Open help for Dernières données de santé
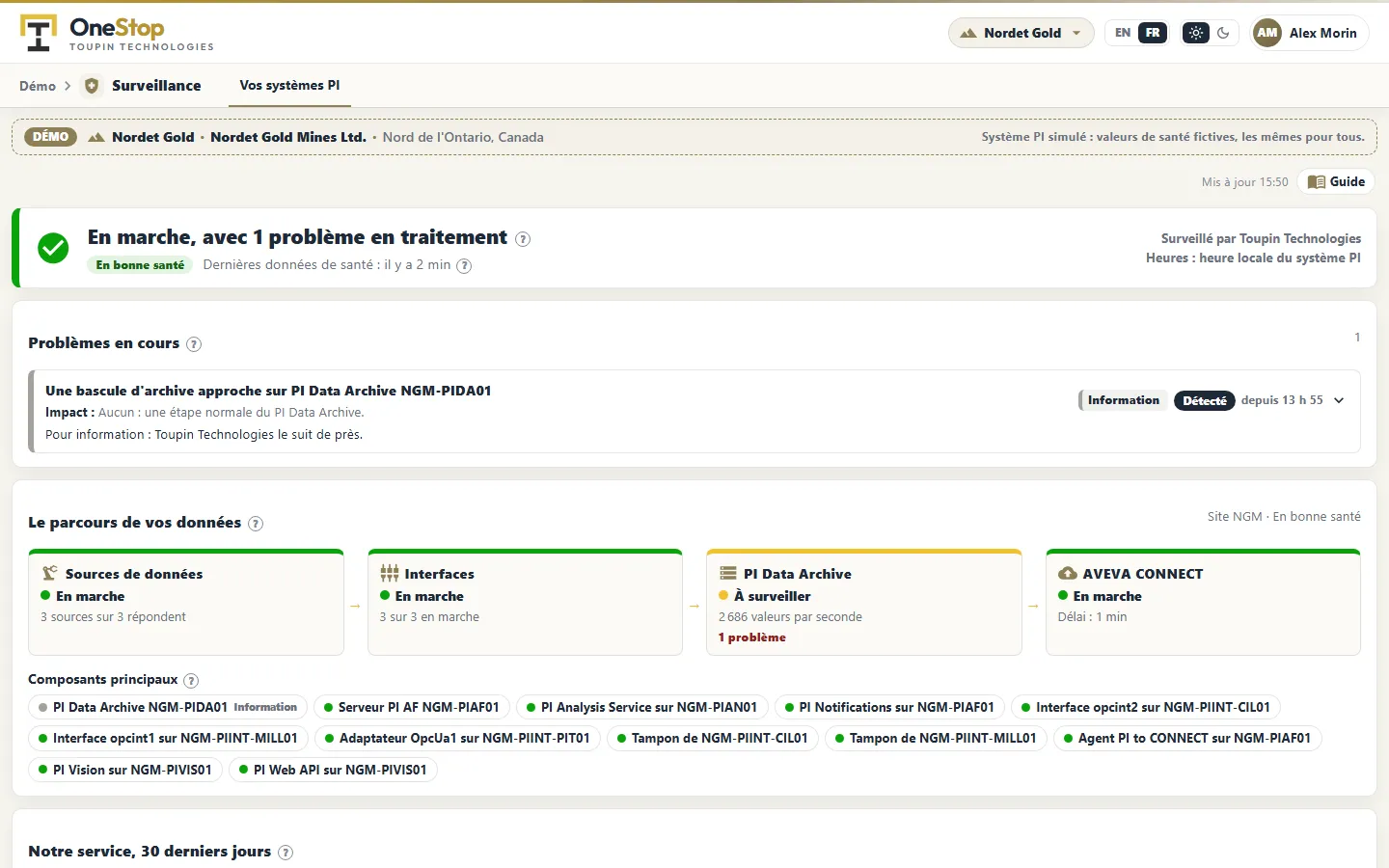 click(x=464, y=266)
